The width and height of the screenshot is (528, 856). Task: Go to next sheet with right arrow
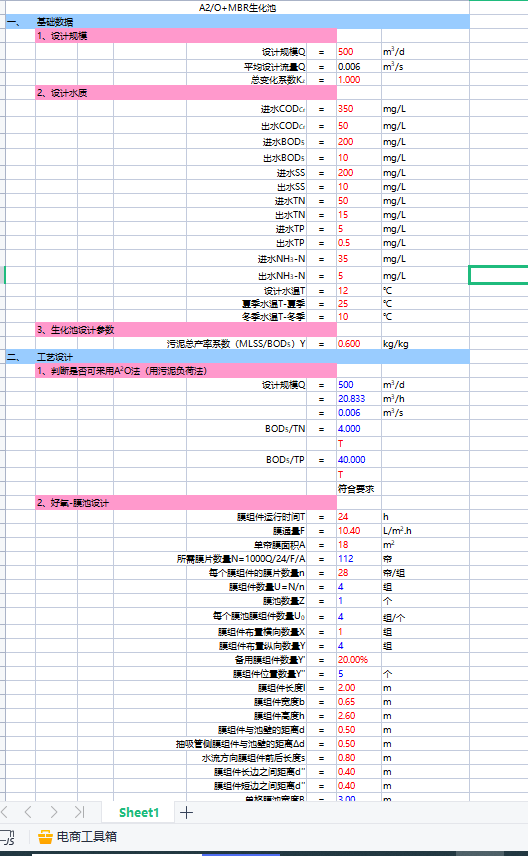tap(54, 812)
